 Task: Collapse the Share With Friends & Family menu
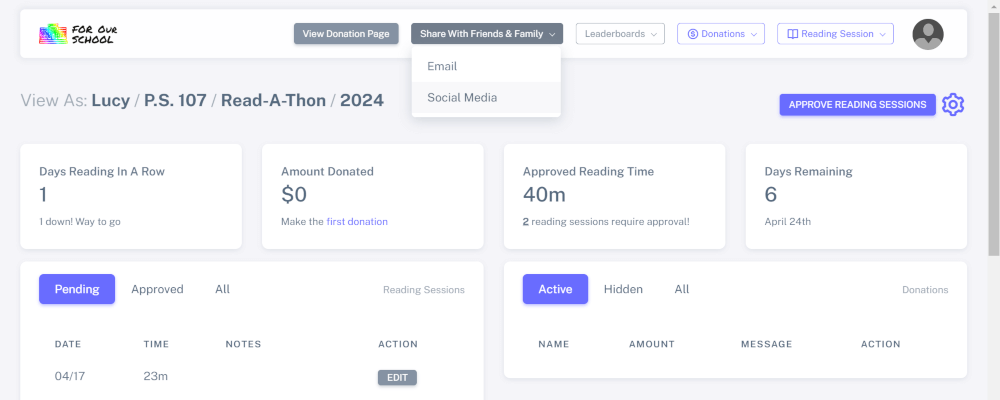click(487, 34)
